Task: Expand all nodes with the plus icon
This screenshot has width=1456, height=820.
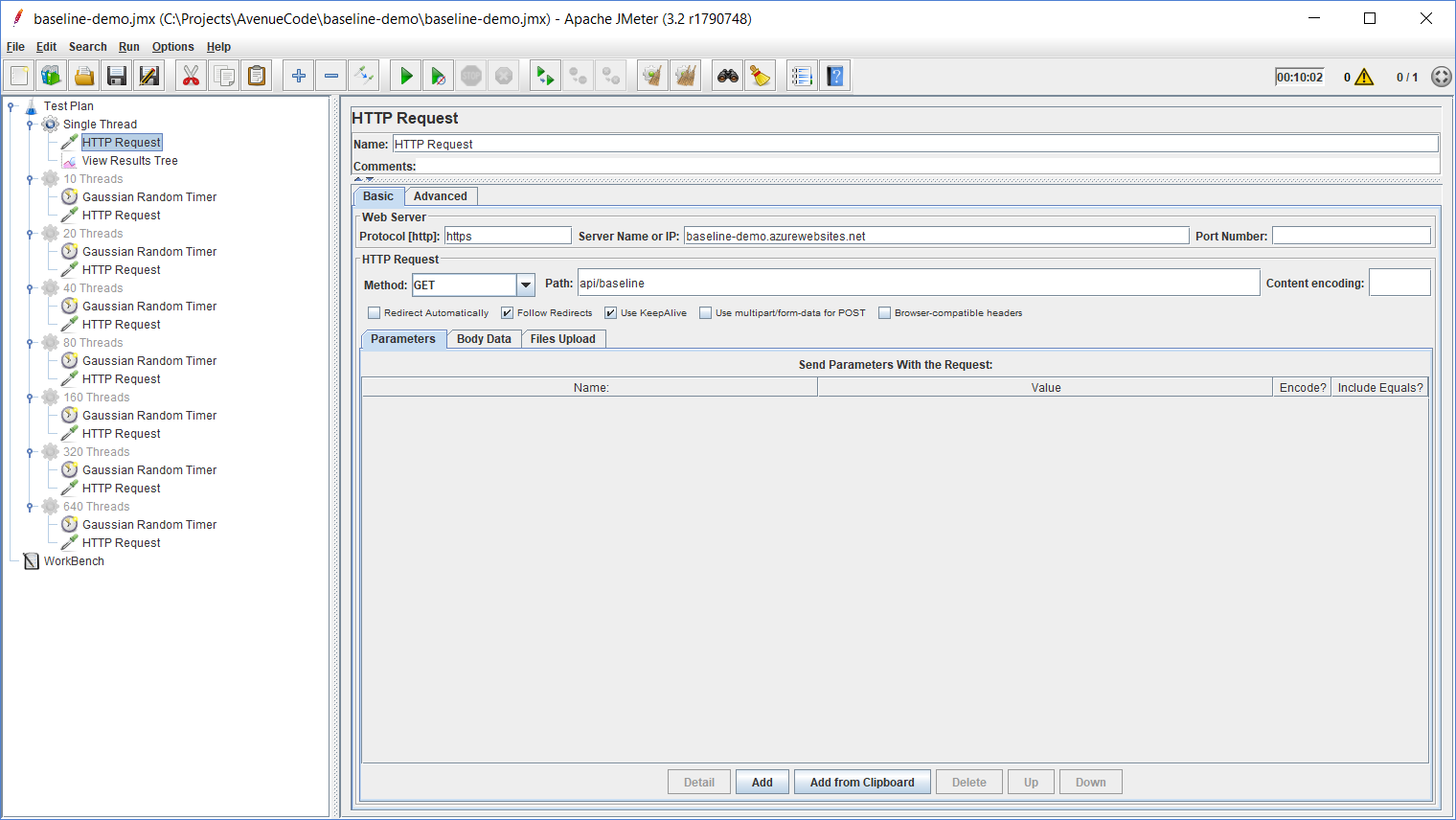Action: point(299,76)
